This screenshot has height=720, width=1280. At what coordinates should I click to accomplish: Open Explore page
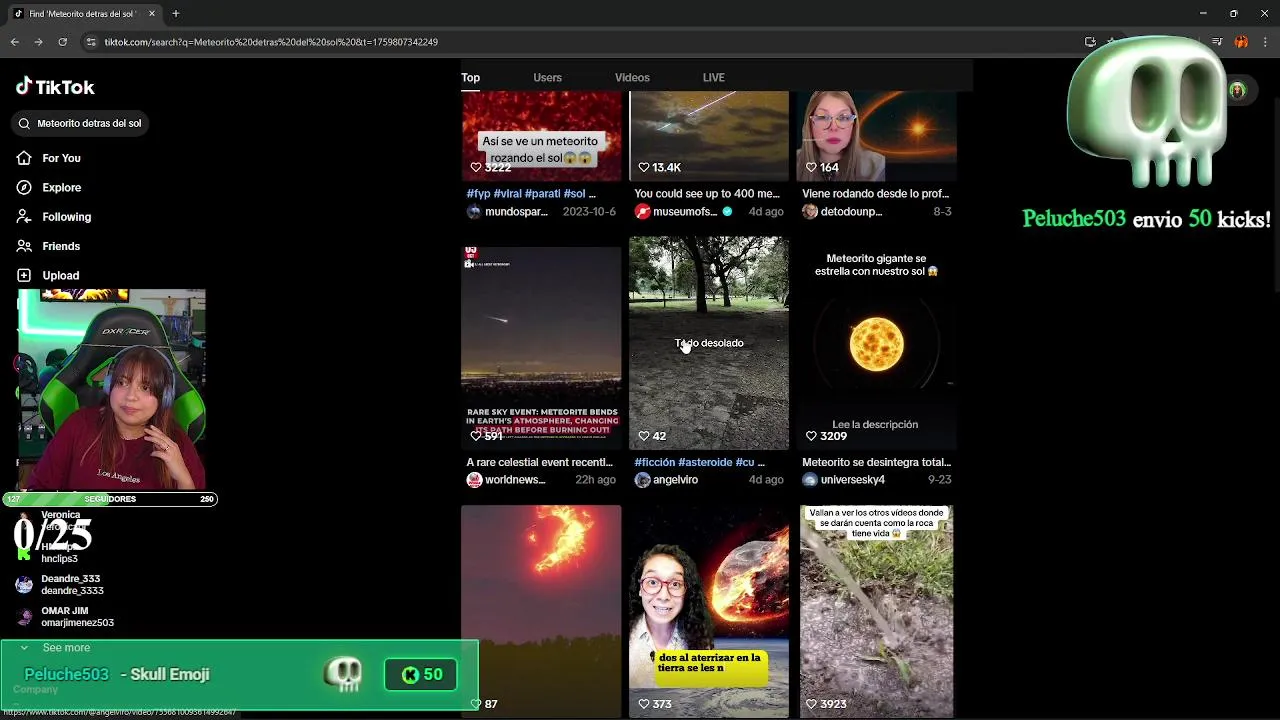coord(61,187)
